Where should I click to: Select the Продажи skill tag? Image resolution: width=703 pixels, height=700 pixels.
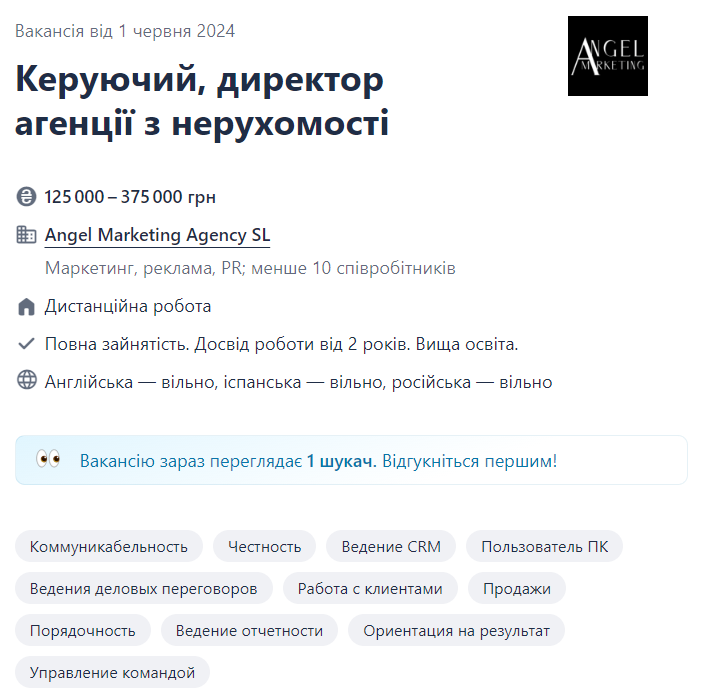click(x=517, y=589)
